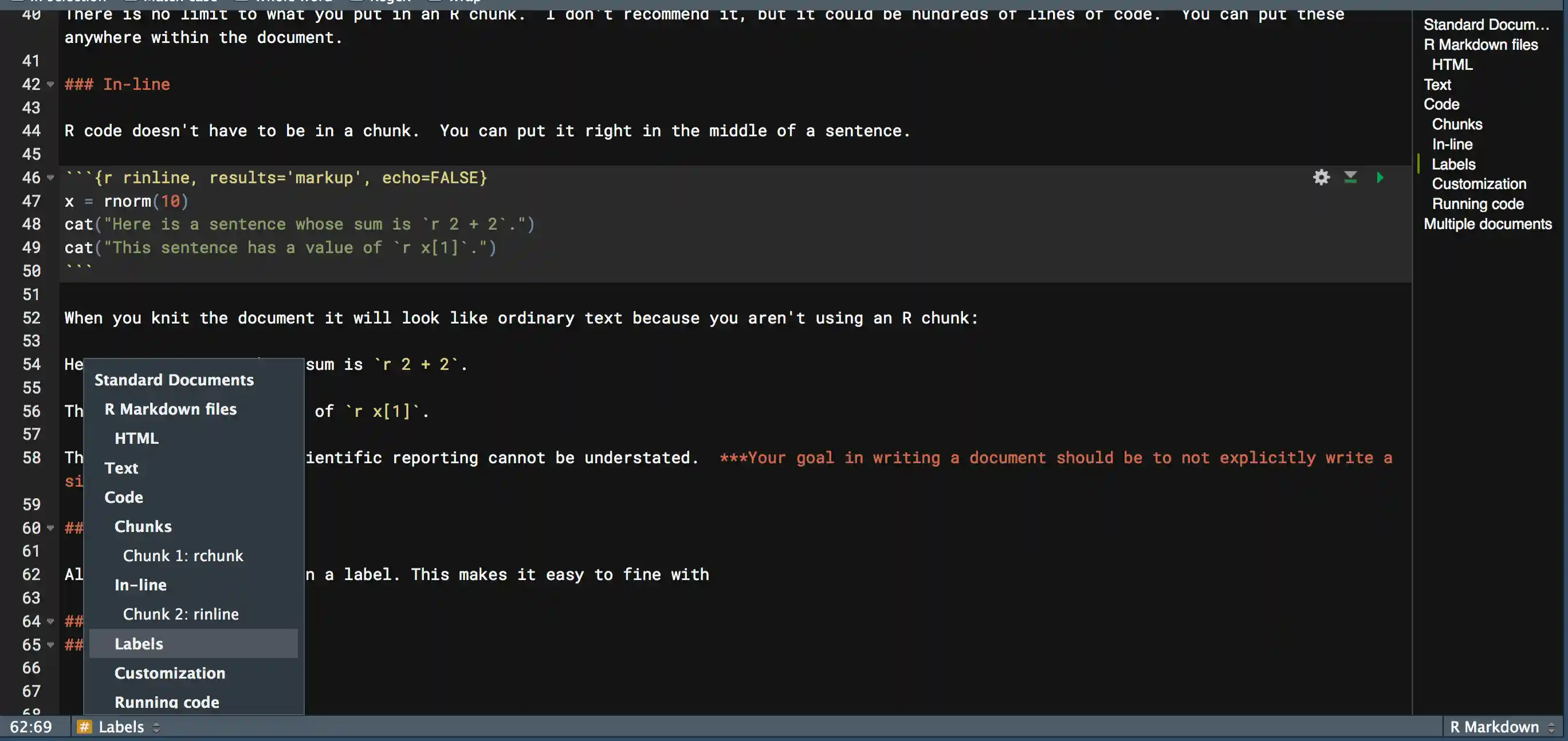Click the orange hash section icon
Viewport: 1568px width, 741px height.
pyautogui.click(x=85, y=727)
